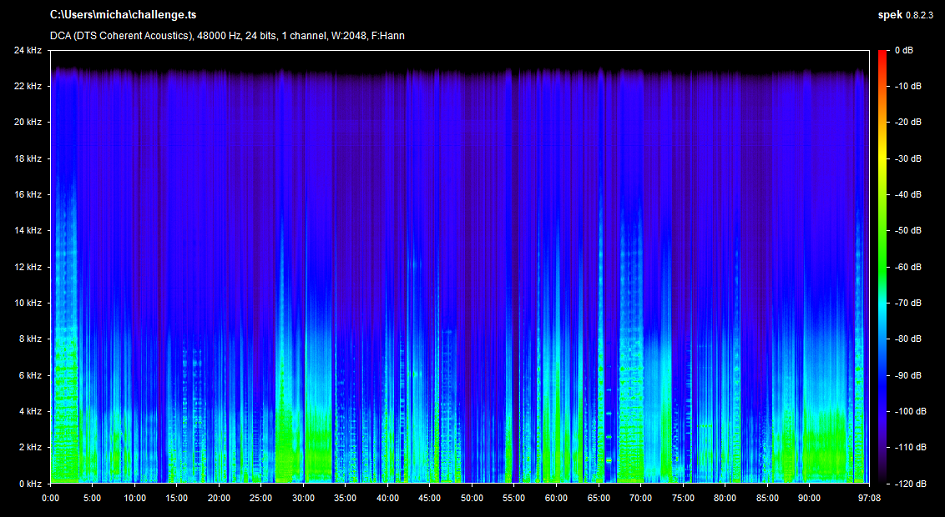Click the 25:00 time axis marker
The width and height of the screenshot is (945, 517).
[260, 497]
